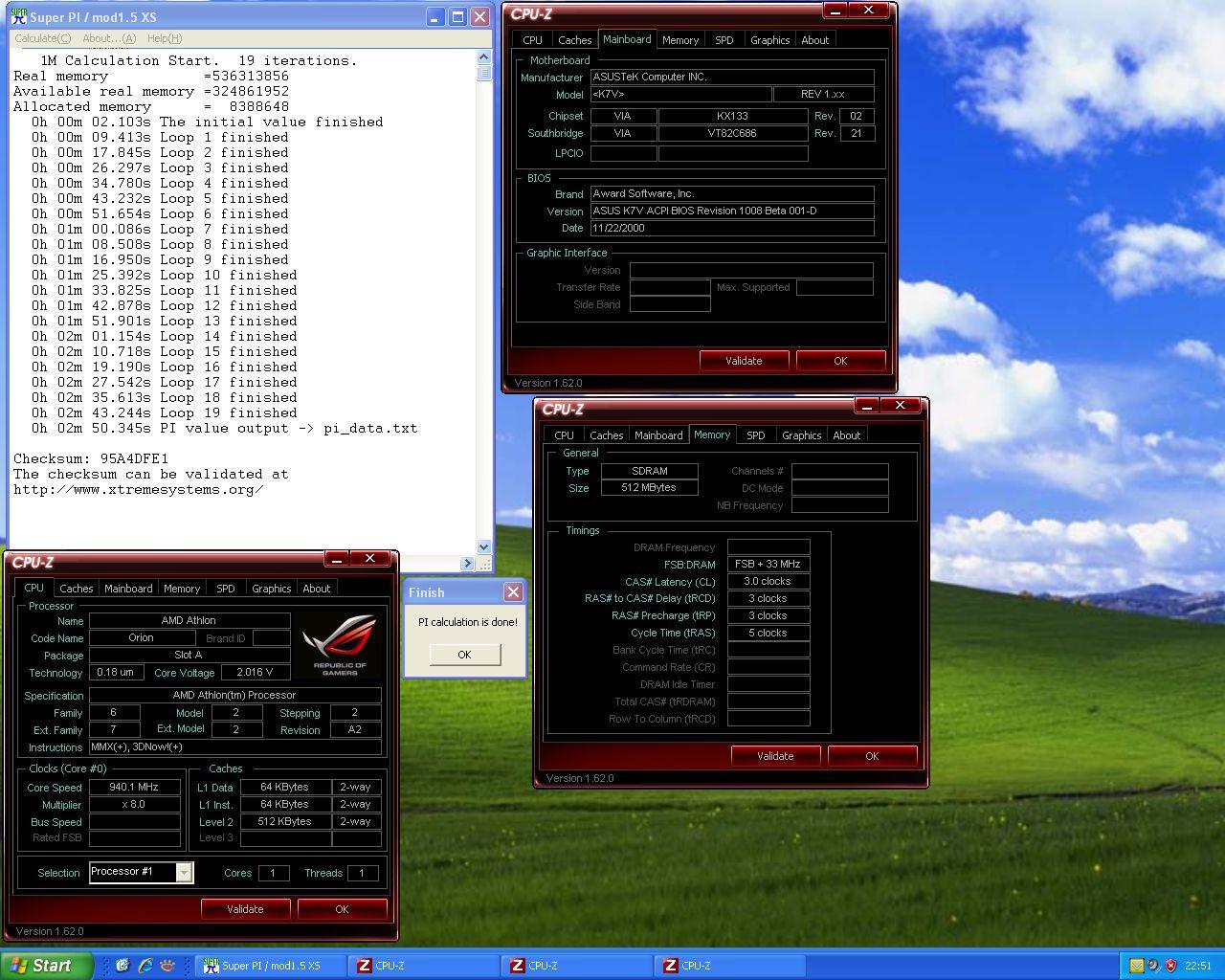Click the BIOS date 11/22/2000 field
1225x980 pixels.
pos(732,229)
